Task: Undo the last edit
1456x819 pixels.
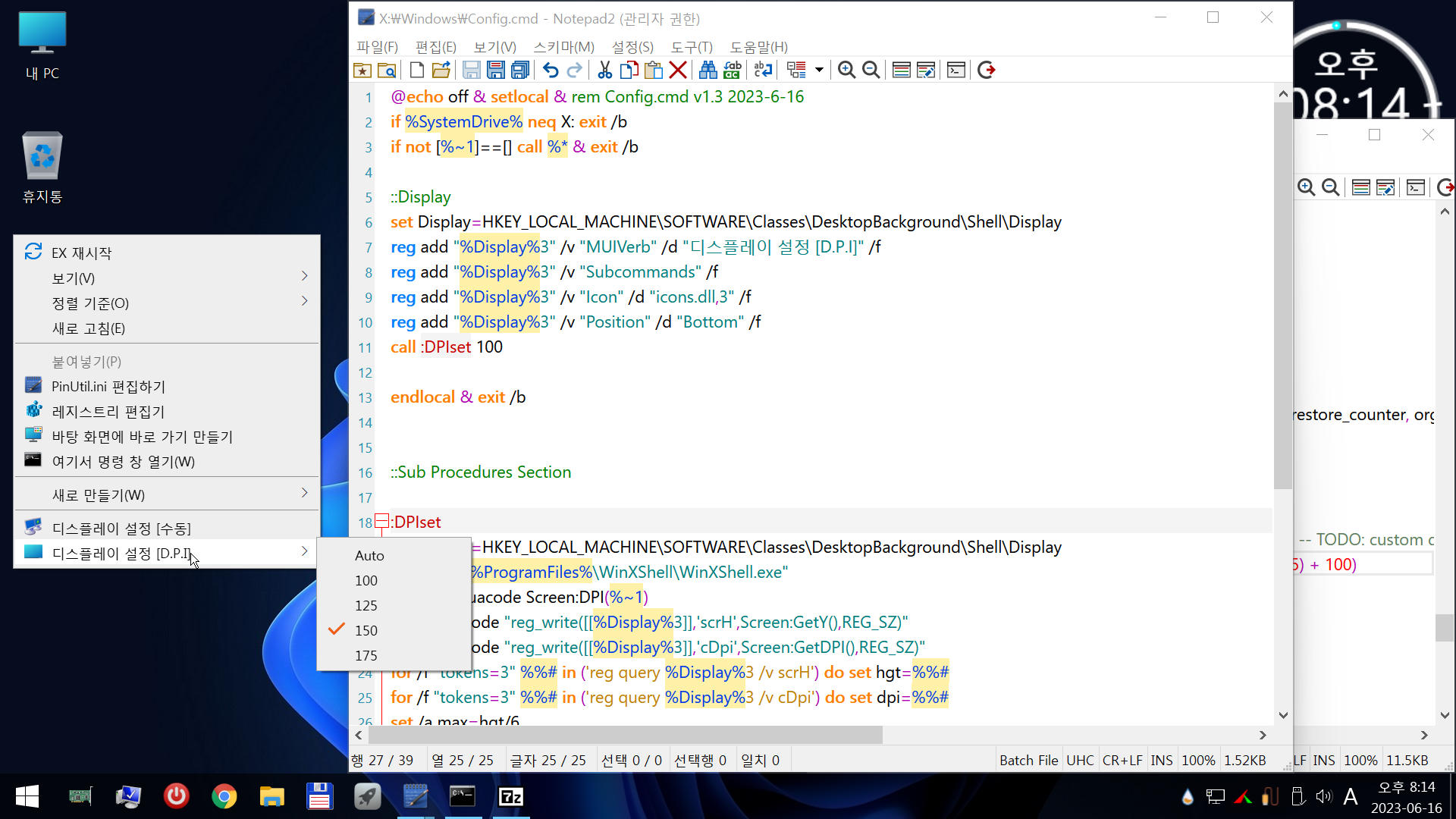Action: click(x=550, y=71)
